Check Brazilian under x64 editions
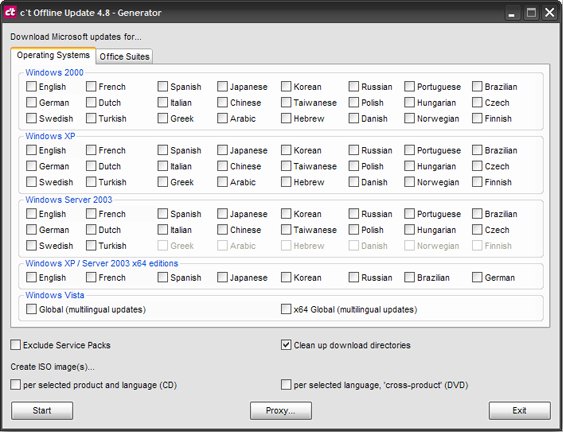563x432 pixels. (409, 277)
